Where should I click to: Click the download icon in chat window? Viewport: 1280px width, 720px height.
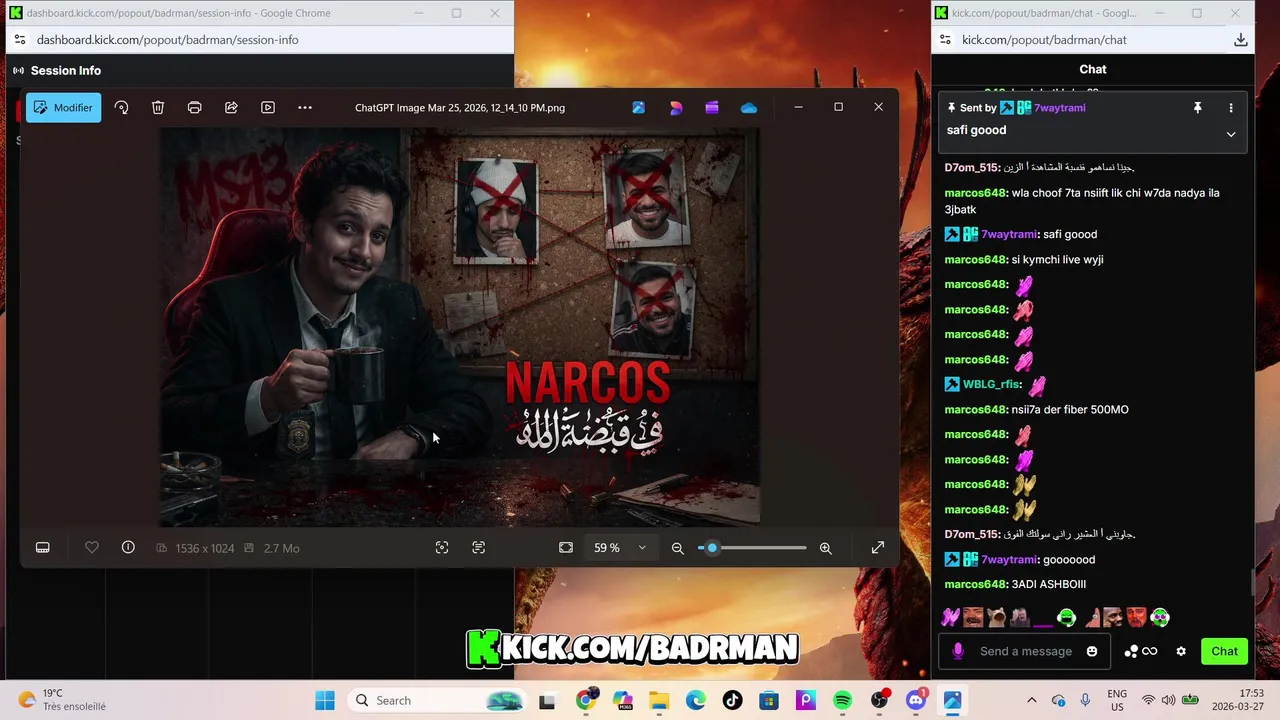(1240, 40)
